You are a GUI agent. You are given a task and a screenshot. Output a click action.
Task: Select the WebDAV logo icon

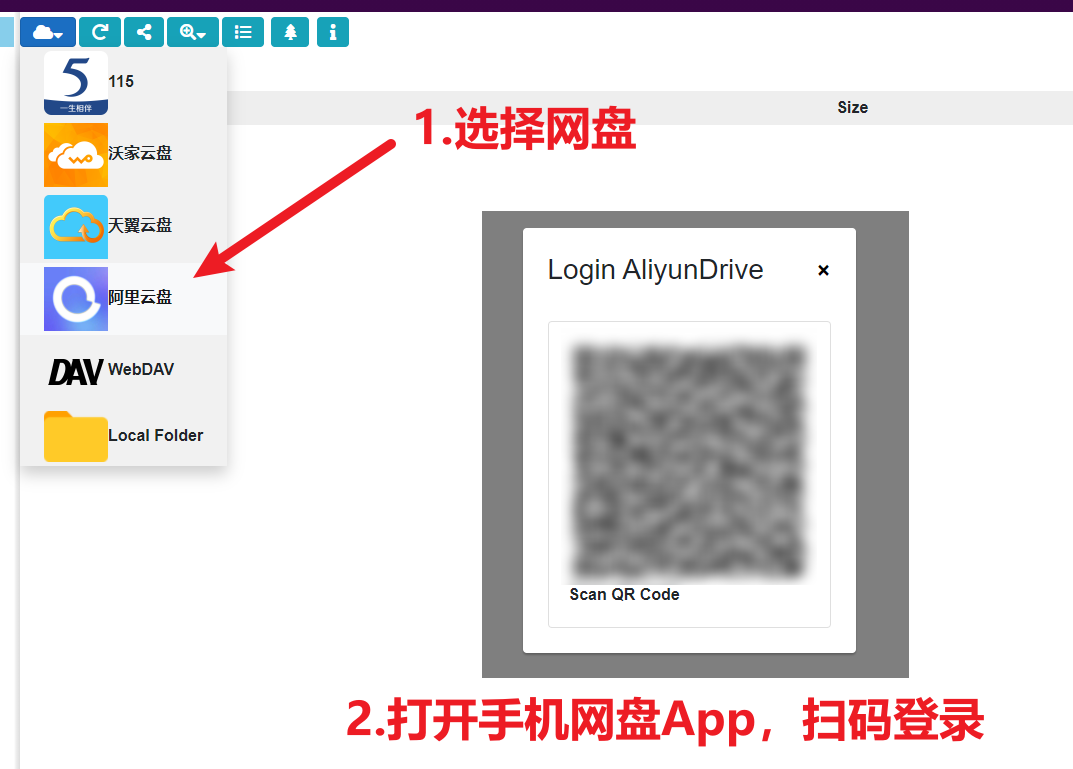click(76, 371)
